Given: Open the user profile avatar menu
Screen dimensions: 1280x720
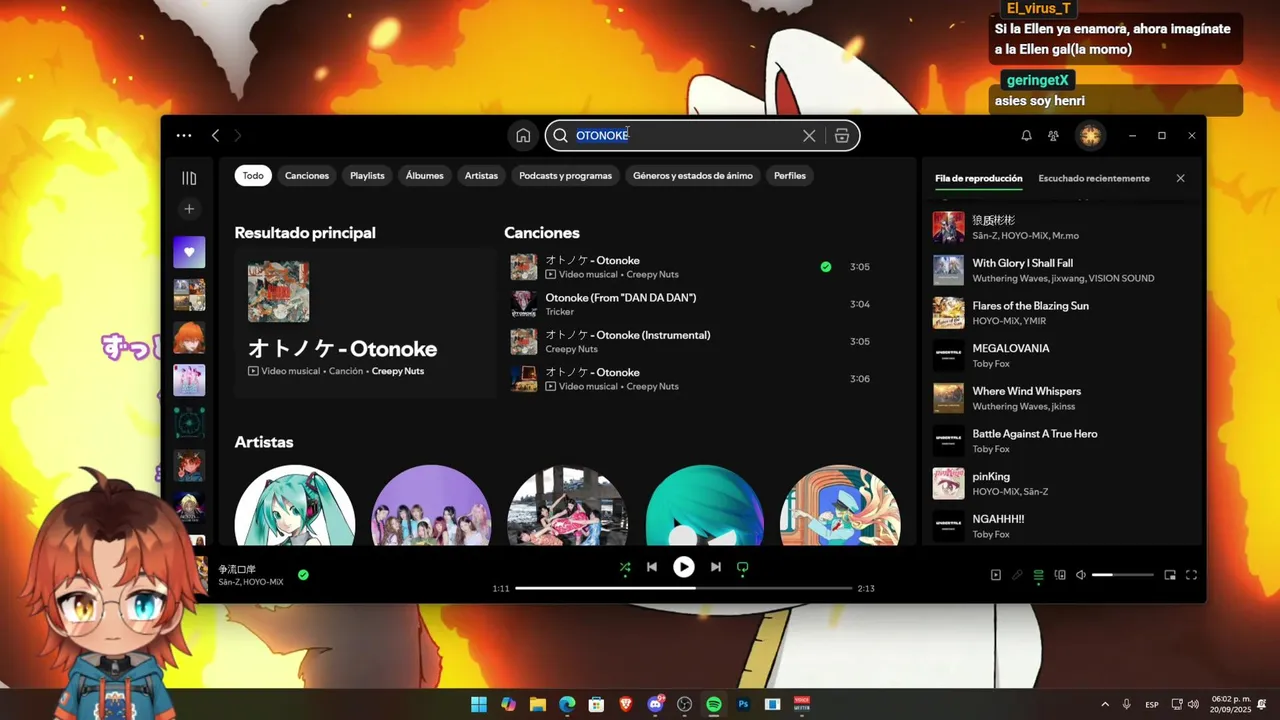Looking at the screenshot, I should click(x=1091, y=136).
